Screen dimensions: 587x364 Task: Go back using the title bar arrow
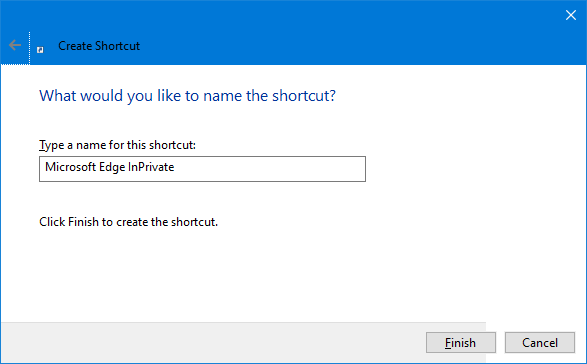15,45
